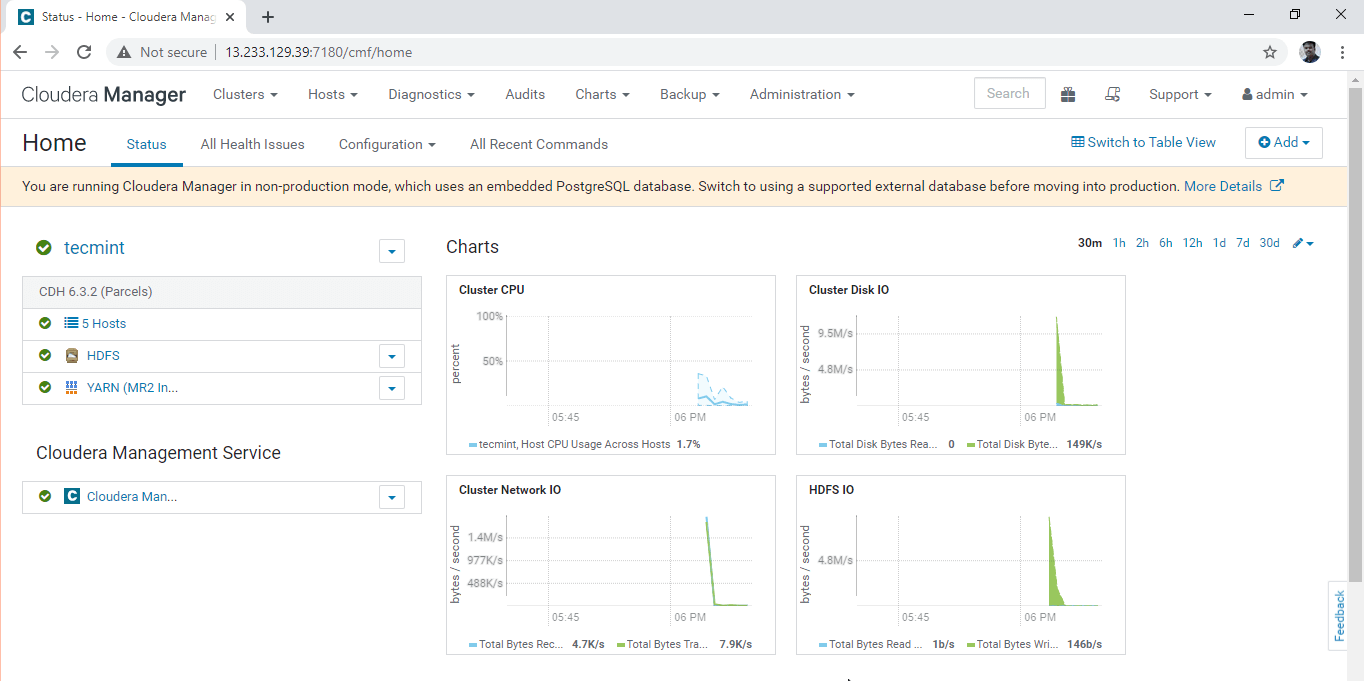The width and height of the screenshot is (1364, 681).
Task: Reload the page in browser
Action: click(x=84, y=52)
